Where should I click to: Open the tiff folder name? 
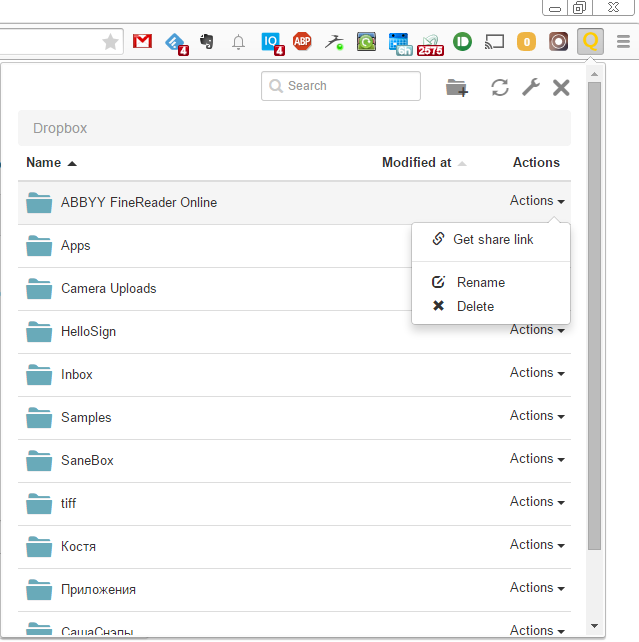point(68,503)
